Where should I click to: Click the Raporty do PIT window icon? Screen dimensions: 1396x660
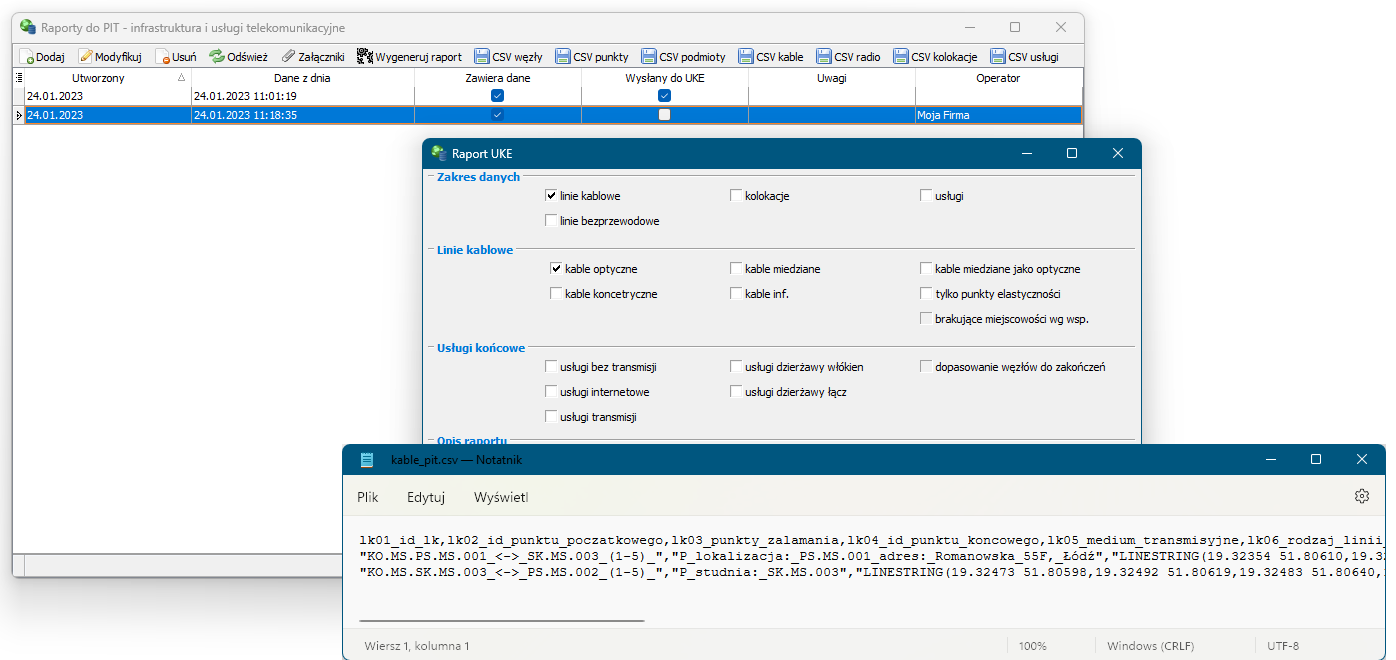click(28, 27)
